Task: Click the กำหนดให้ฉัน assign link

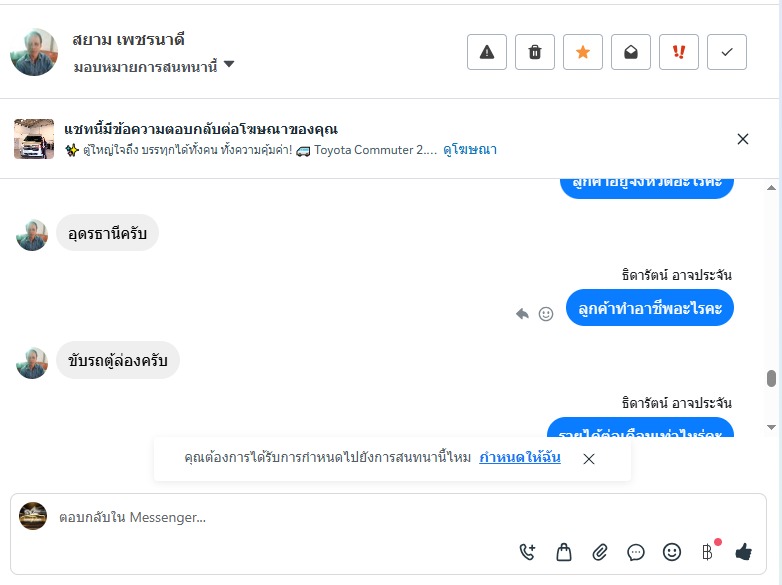Action: [x=520, y=457]
